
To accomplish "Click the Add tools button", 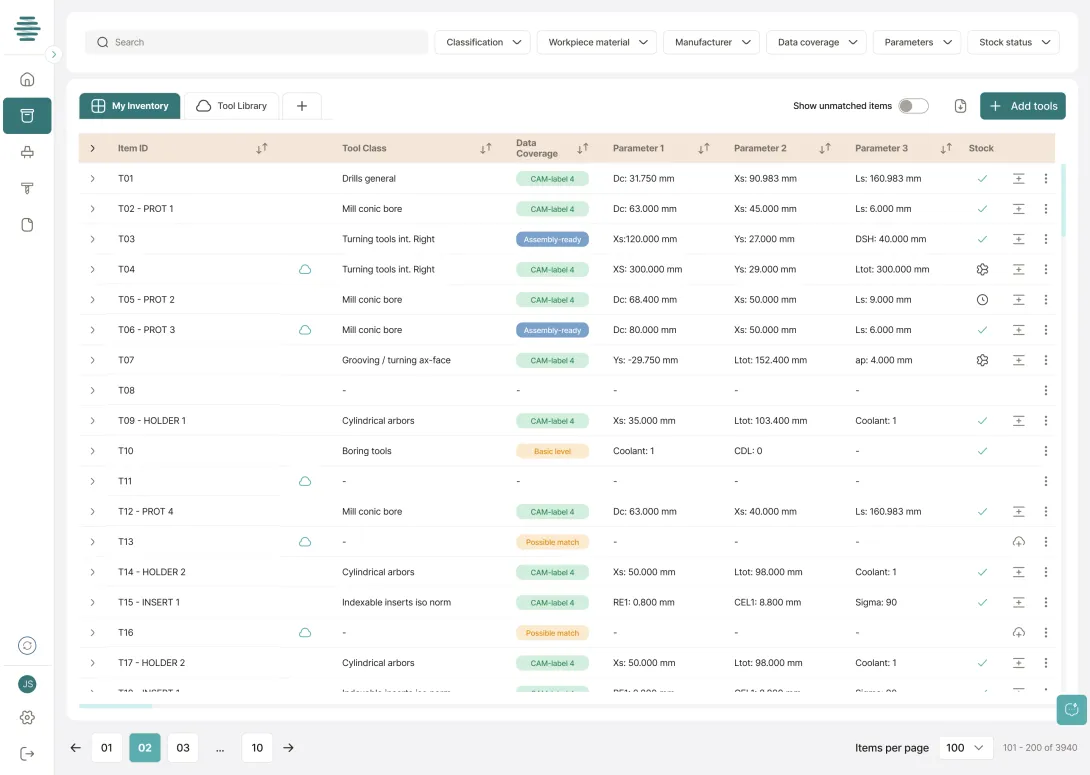I will pyautogui.click(x=1022, y=105).
